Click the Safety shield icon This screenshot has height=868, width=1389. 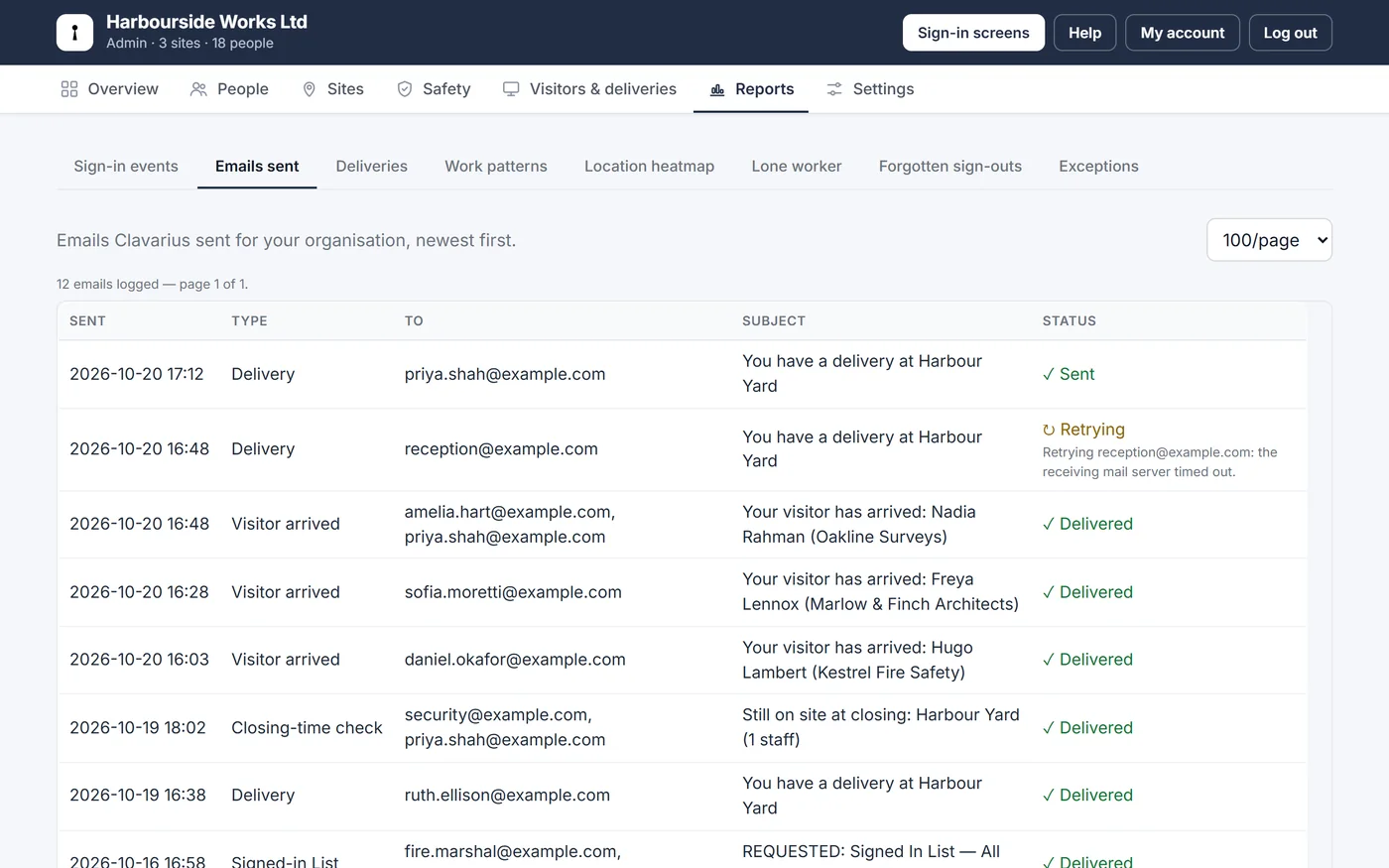point(405,89)
